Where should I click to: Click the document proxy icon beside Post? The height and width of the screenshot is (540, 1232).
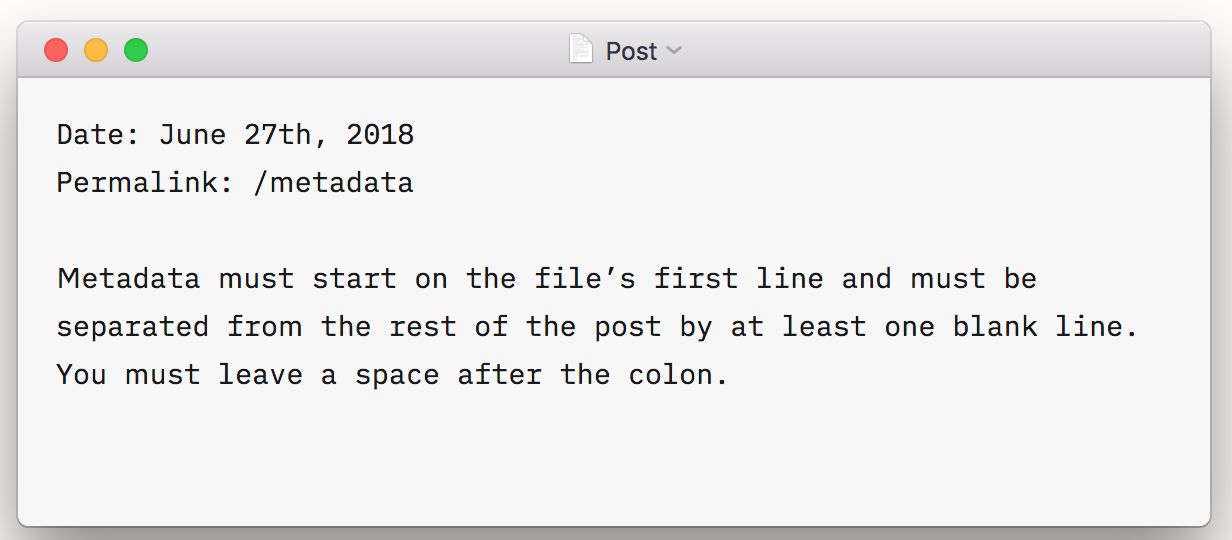click(581, 49)
